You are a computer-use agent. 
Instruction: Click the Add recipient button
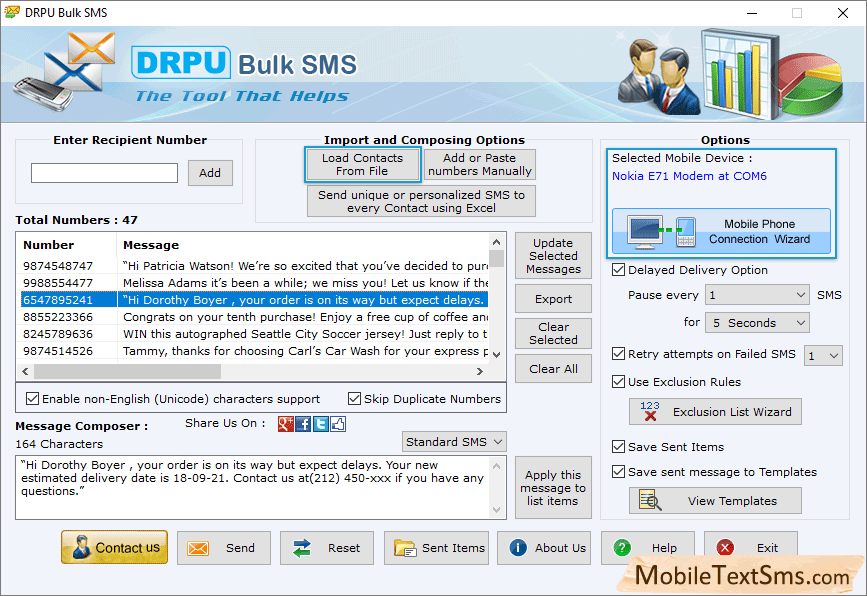(210, 173)
